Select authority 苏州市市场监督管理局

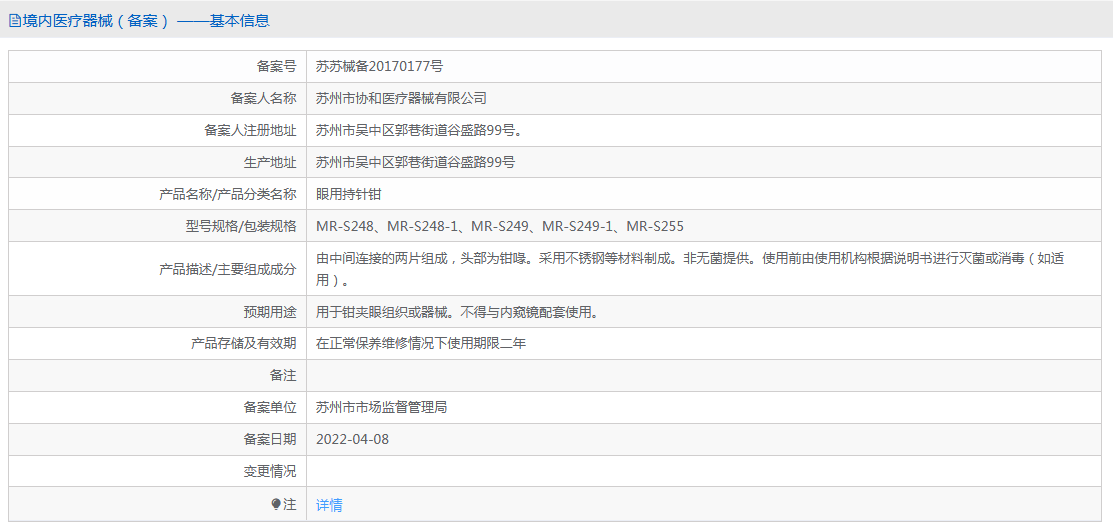(381, 407)
